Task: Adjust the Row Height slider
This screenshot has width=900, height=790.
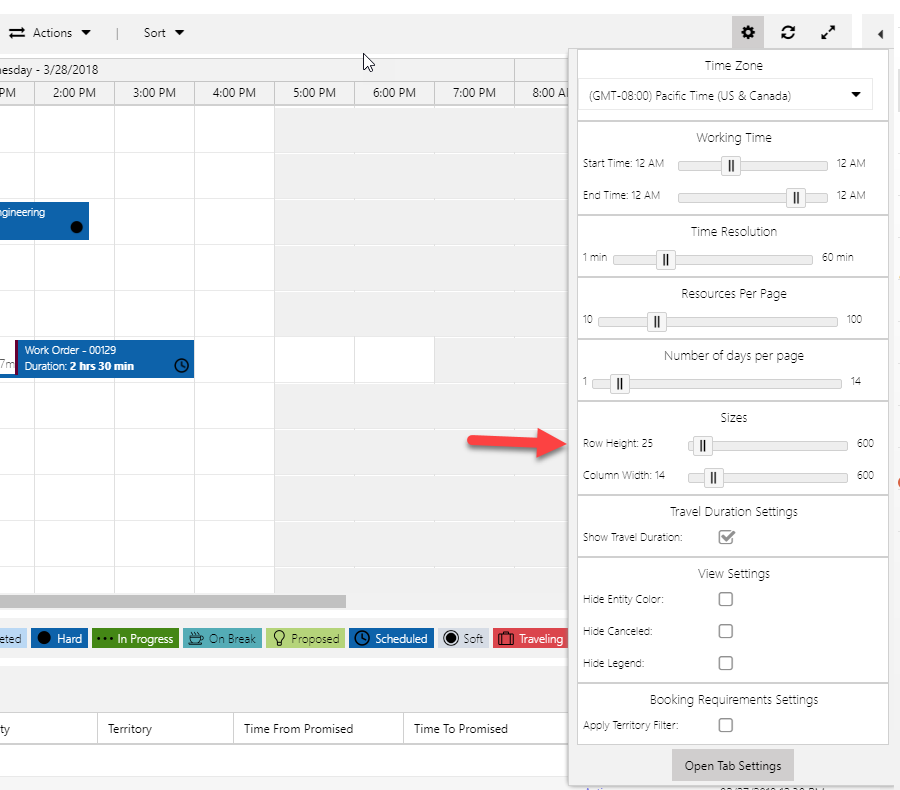Action: point(701,445)
